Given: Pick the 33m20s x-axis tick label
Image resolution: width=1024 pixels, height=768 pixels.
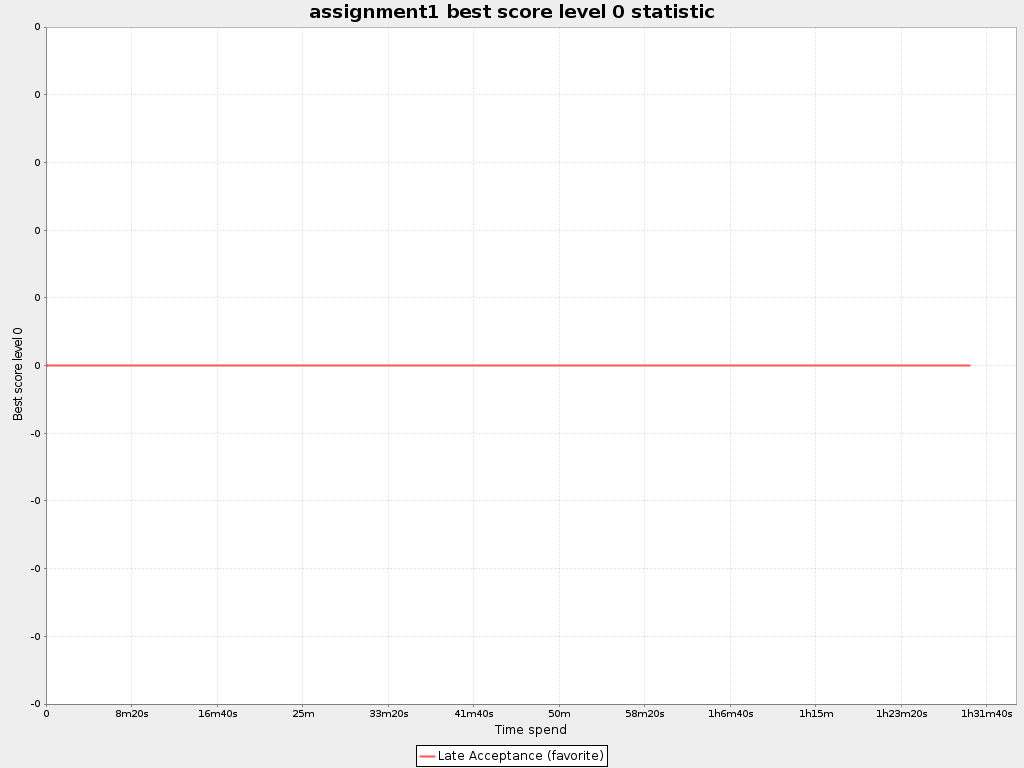Looking at the screenshot, I should [x=388, y=714].
